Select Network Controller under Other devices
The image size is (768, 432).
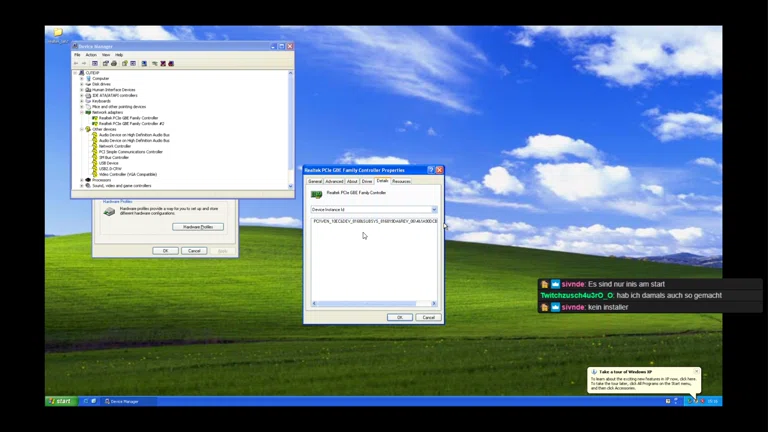pyautogui.click(x=115, y=146)
